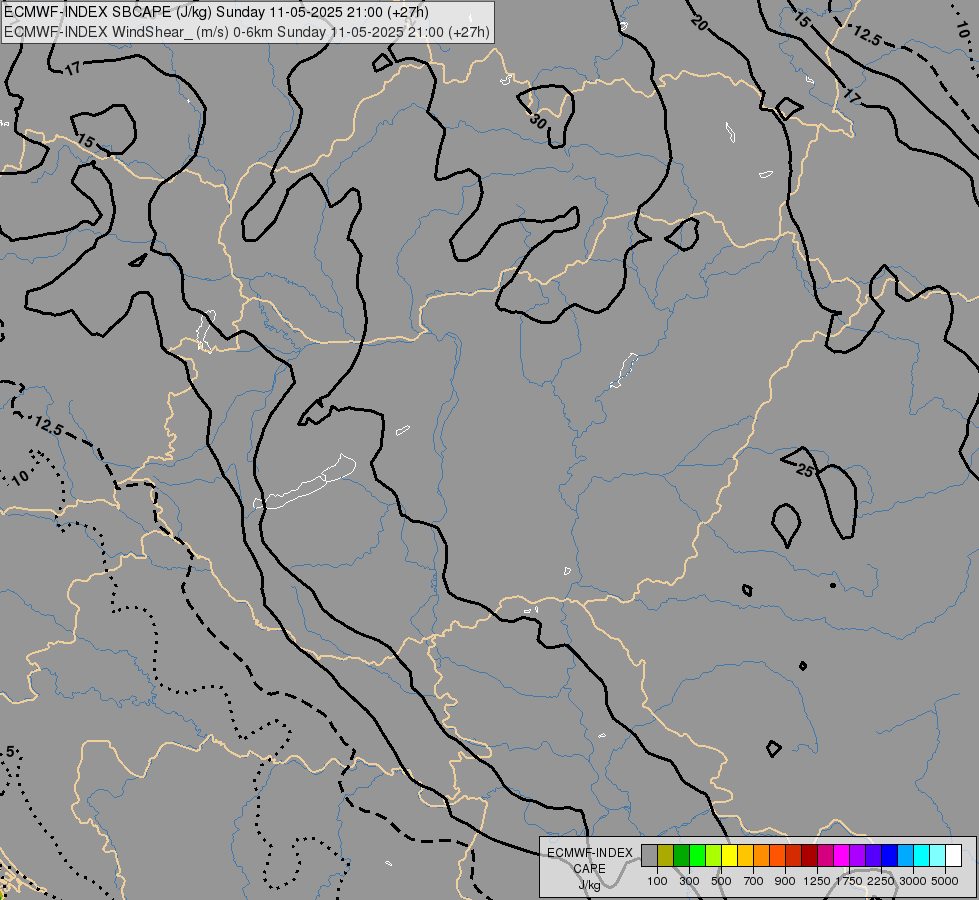Click the olive swatch in the CAPE legend

(666, 856)
